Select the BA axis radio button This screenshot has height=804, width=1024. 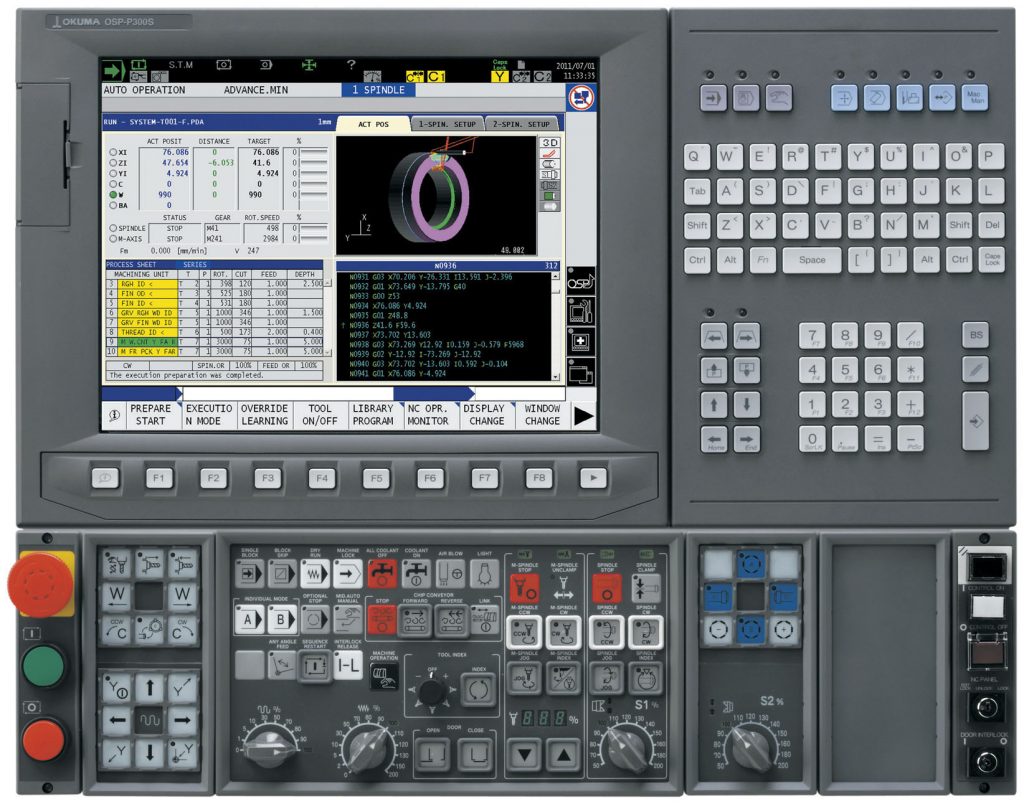tap(114, 205)
